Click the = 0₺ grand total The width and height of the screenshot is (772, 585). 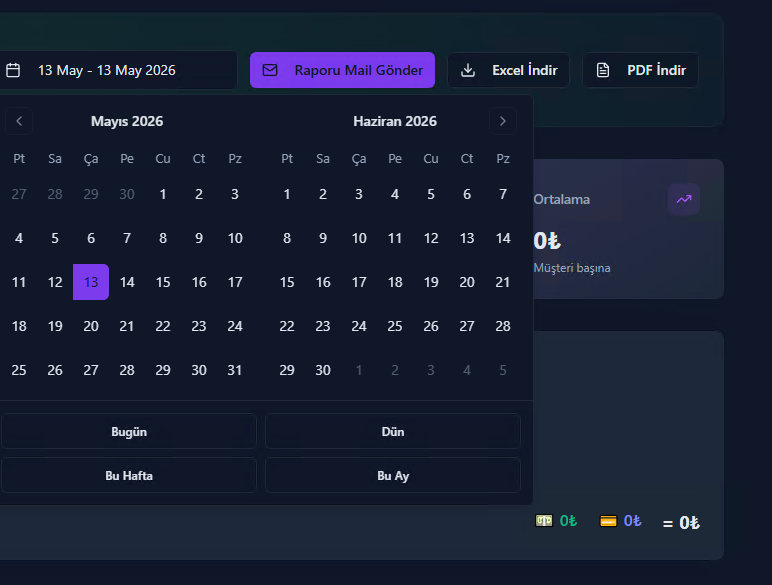pos(681,522)
